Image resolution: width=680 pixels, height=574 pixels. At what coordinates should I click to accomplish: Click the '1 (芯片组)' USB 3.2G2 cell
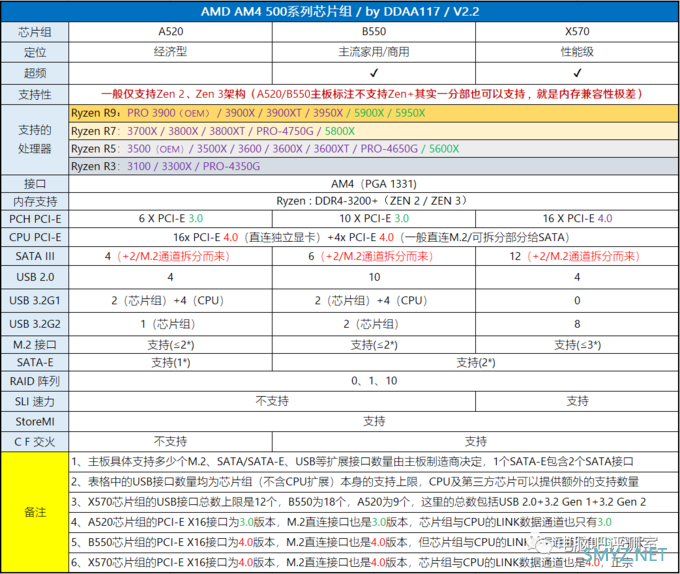[x=170, y=324]
